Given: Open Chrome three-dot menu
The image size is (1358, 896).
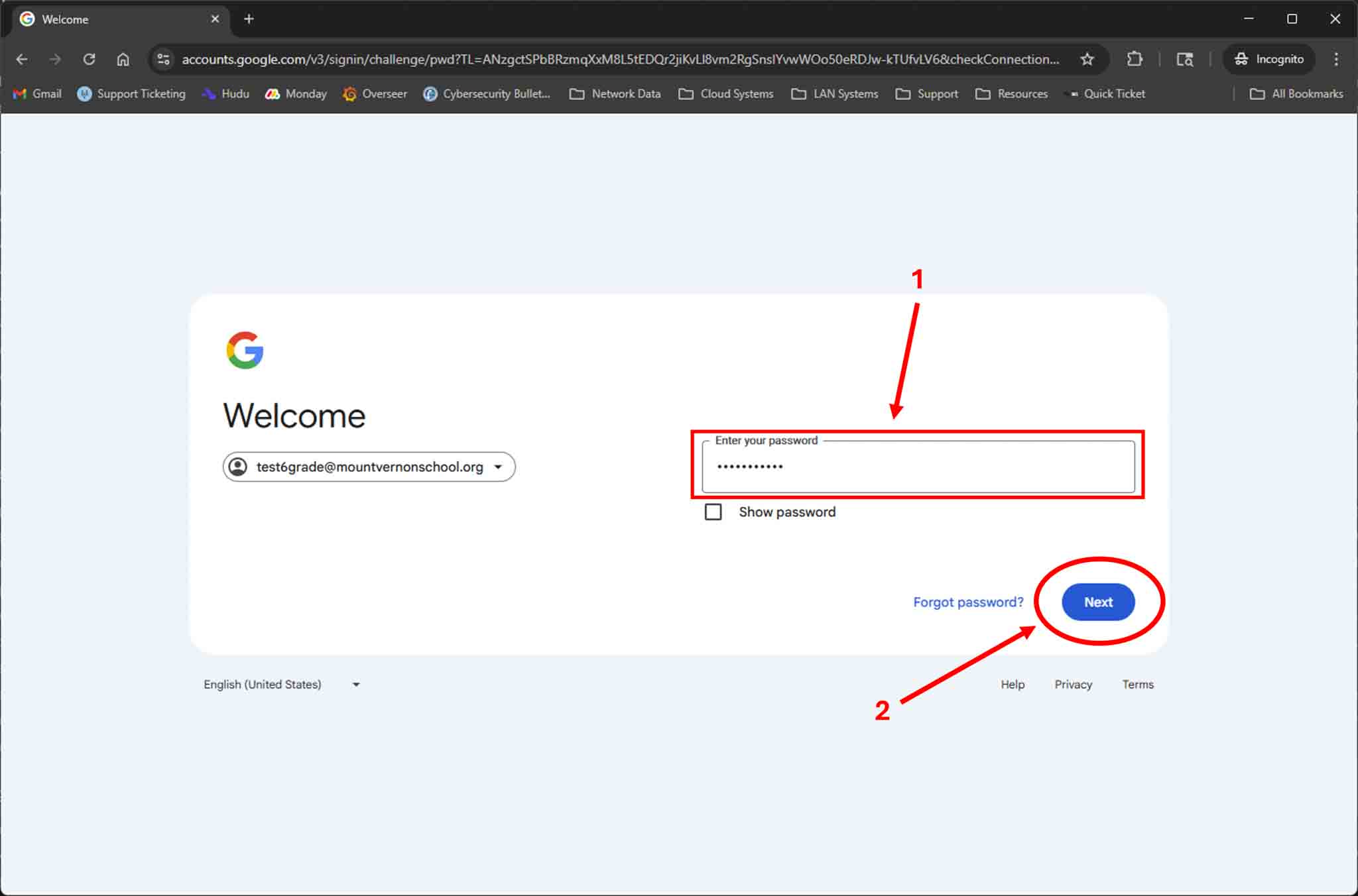Looking at the screenshot, I should (x=1336, y=59).
